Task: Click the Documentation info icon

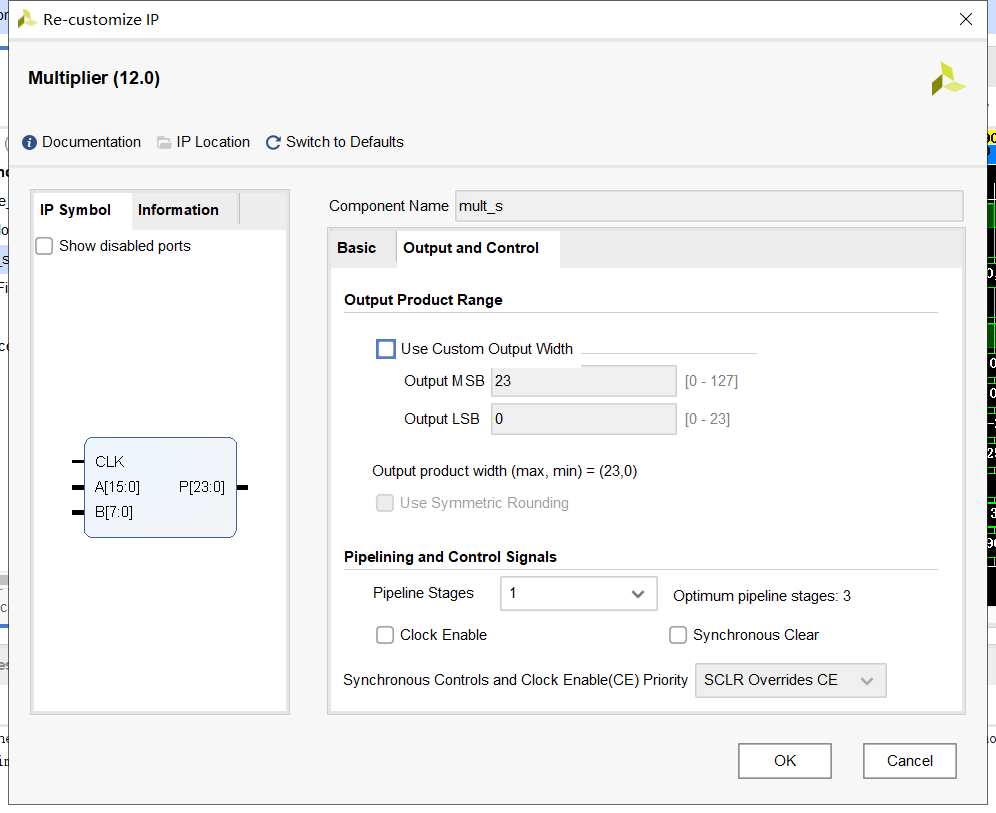Action: 29,142
